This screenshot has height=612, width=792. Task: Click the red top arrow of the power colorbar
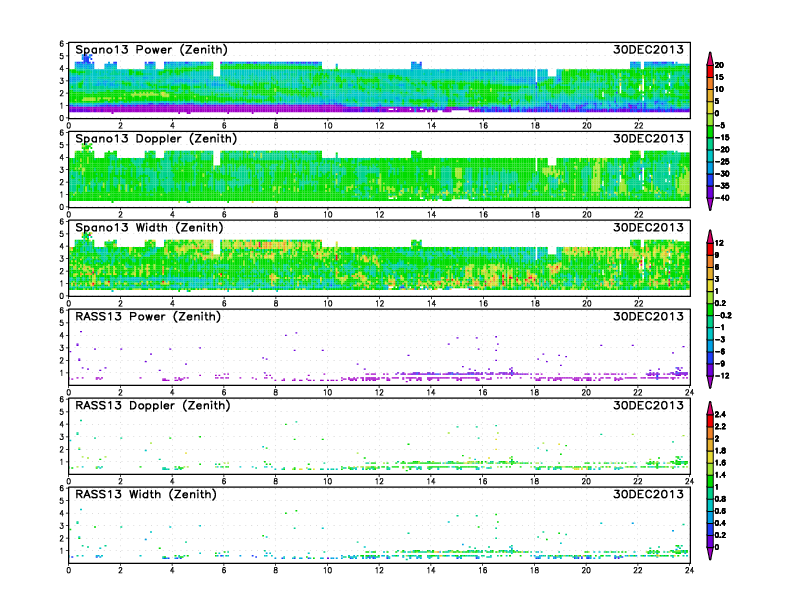click(x=709, y=57)
